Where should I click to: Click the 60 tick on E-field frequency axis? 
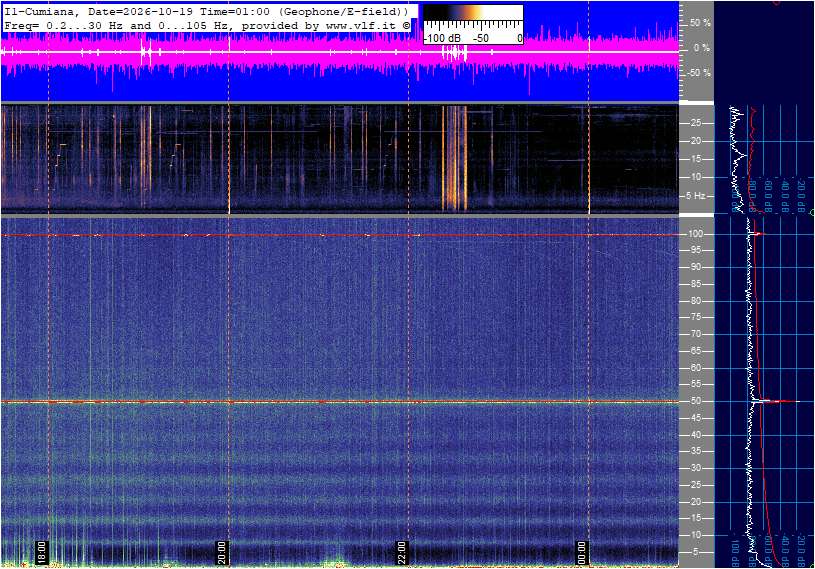click(x=695, y=368)
